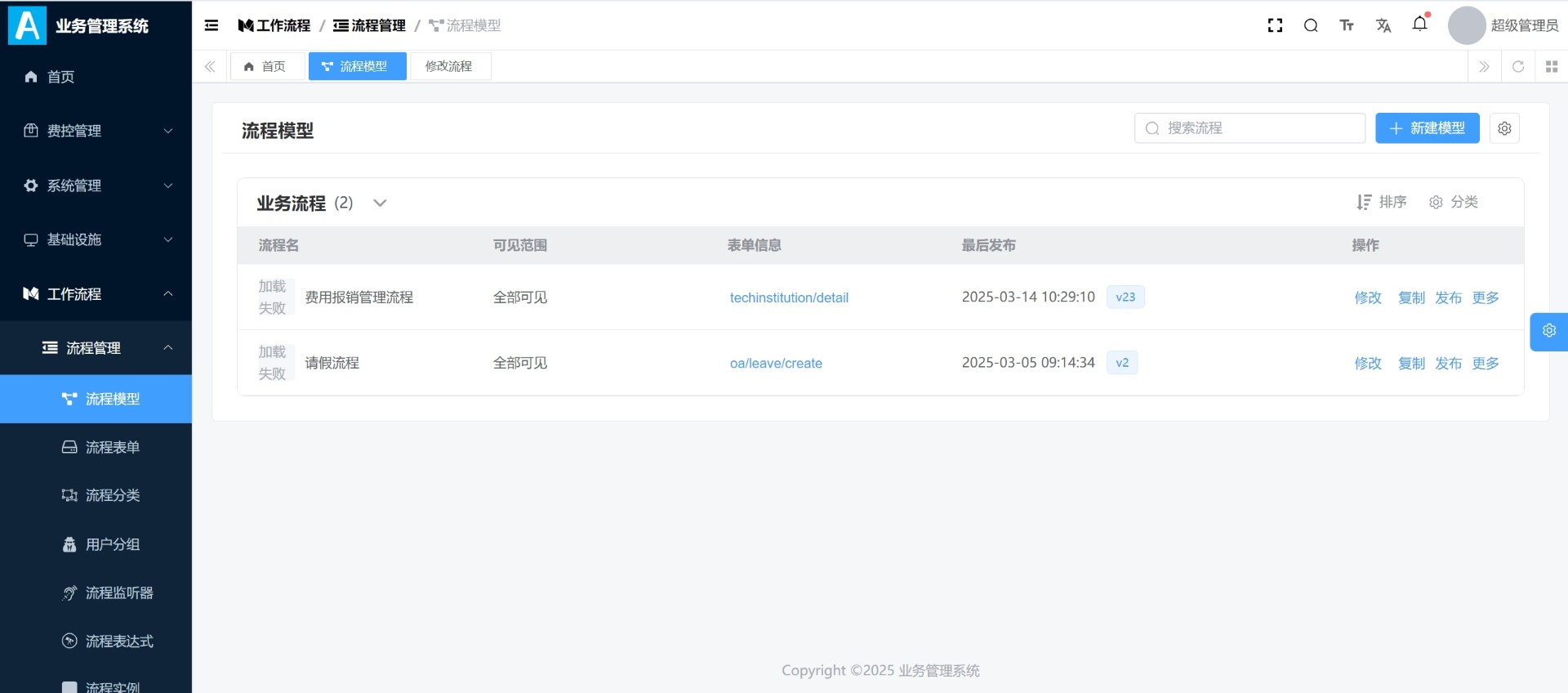Open the tab grid menu icon
1568x693 pixels.
pyautogui.click(x=1552, y=66)
